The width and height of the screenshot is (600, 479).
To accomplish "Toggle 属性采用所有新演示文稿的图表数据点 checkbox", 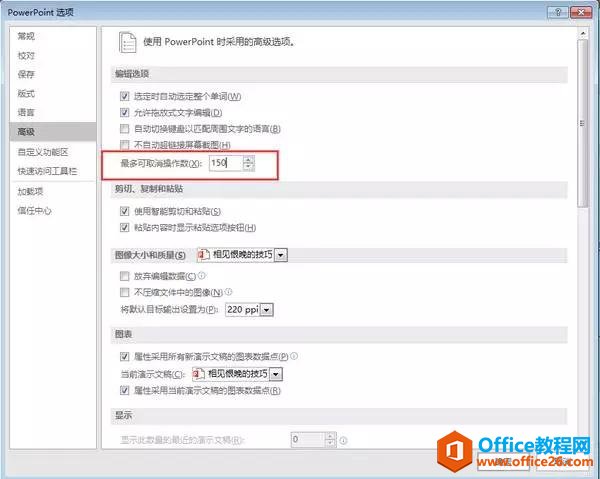I will 124,357.
